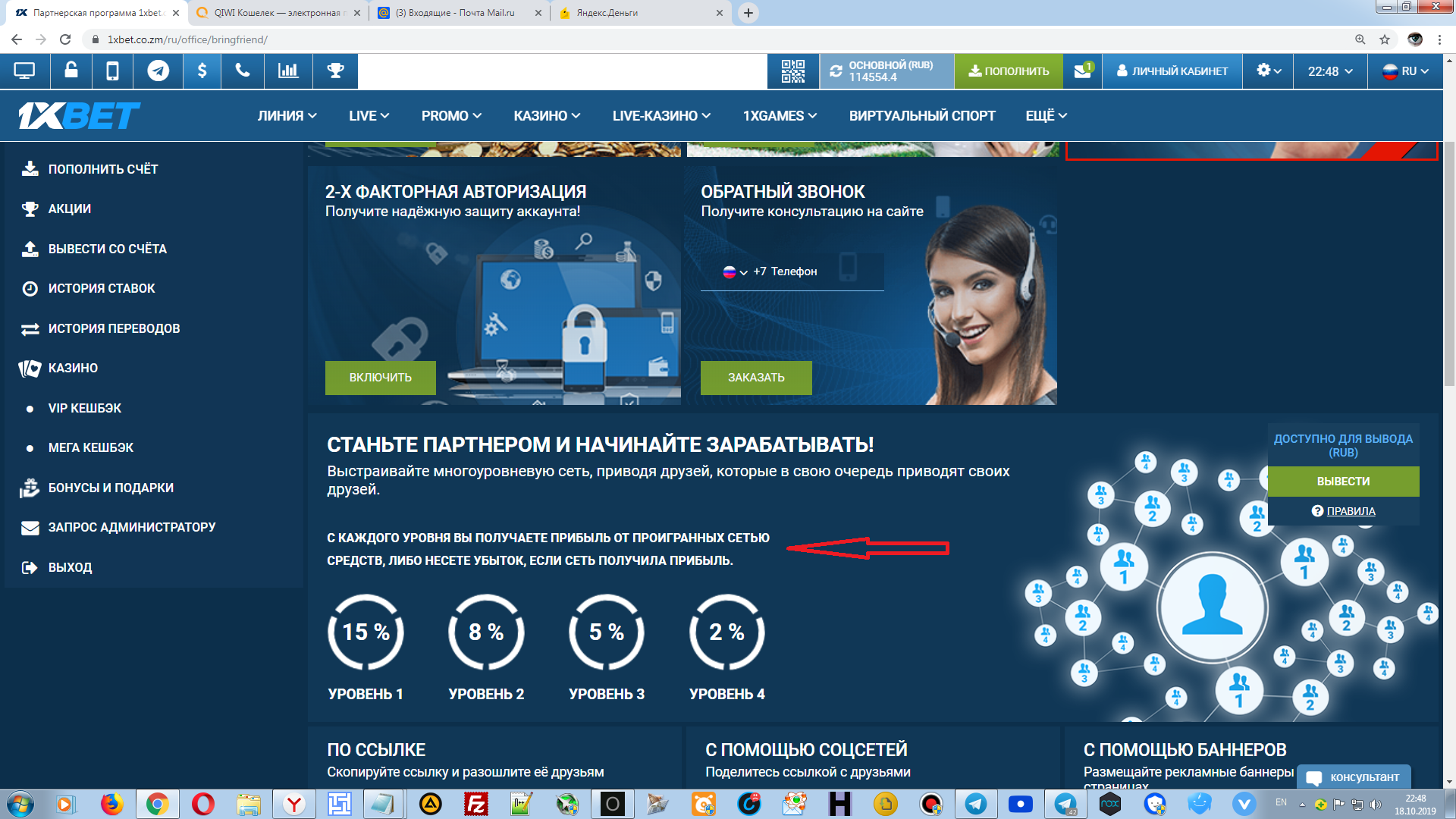Open Yandex browser from the taskbar
The image size is (1456, 819).
pyautogui.click(x=294, y=804)
